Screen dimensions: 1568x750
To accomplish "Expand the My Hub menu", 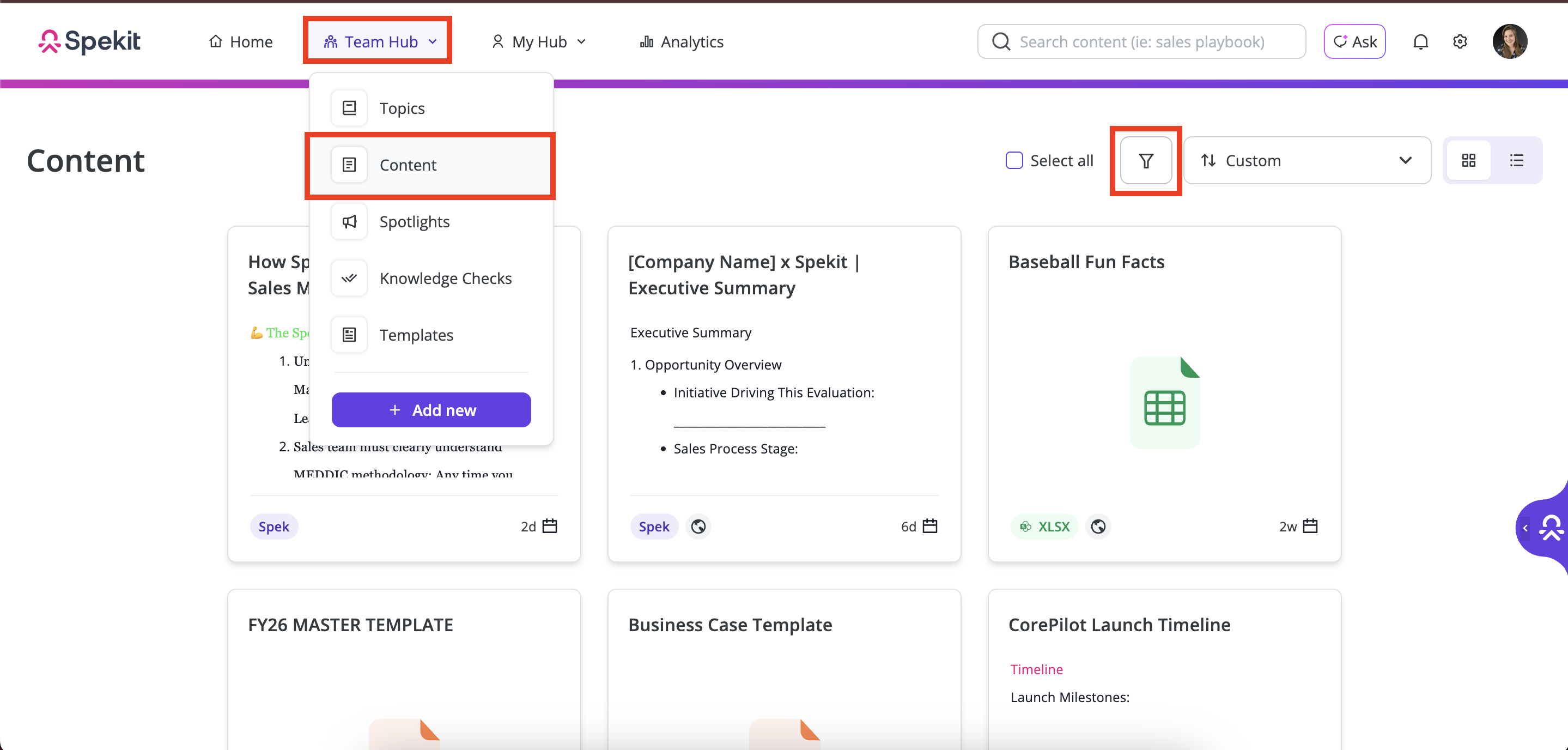I will click(x=538, y=41).
